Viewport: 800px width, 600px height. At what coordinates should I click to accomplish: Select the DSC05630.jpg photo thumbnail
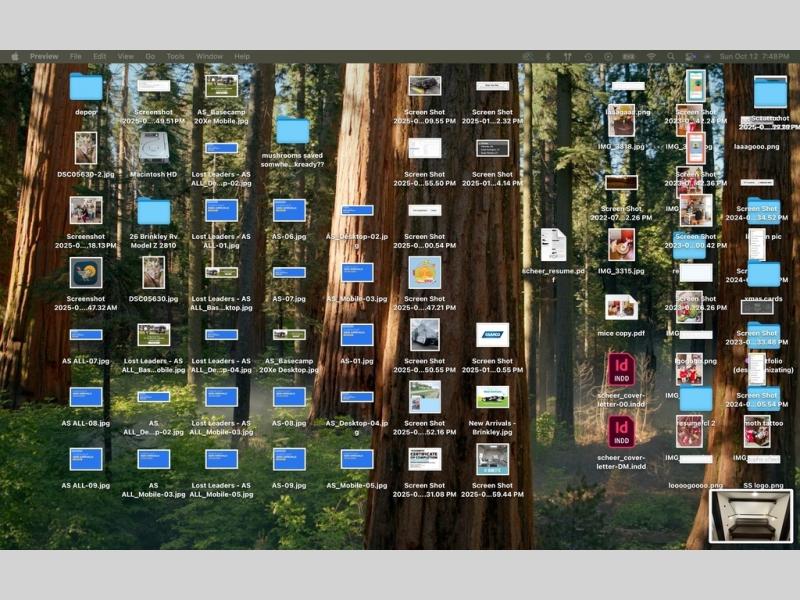pos(153,272)
